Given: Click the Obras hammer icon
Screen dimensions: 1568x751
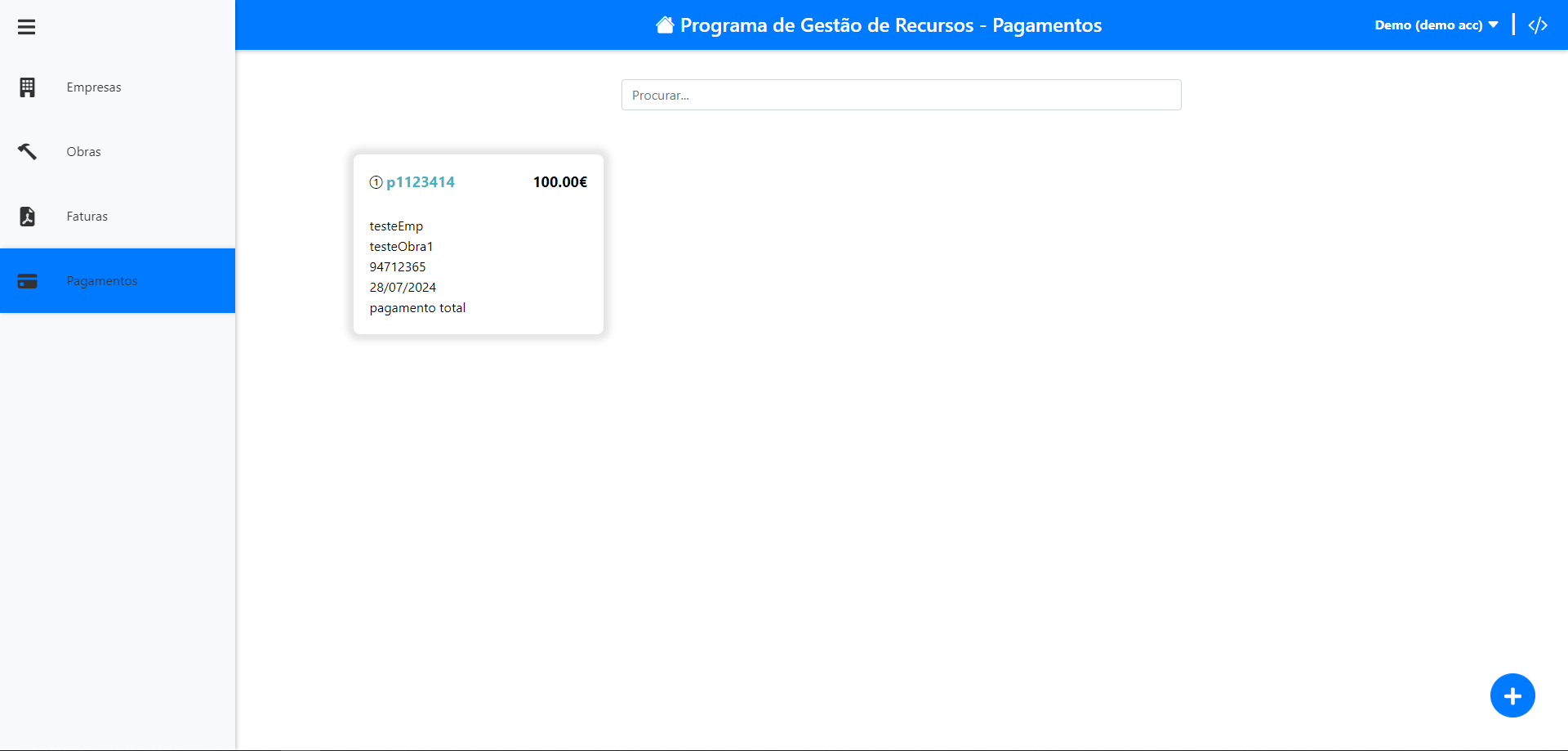Looking at the screenshot, I should [x=27, y=152].
